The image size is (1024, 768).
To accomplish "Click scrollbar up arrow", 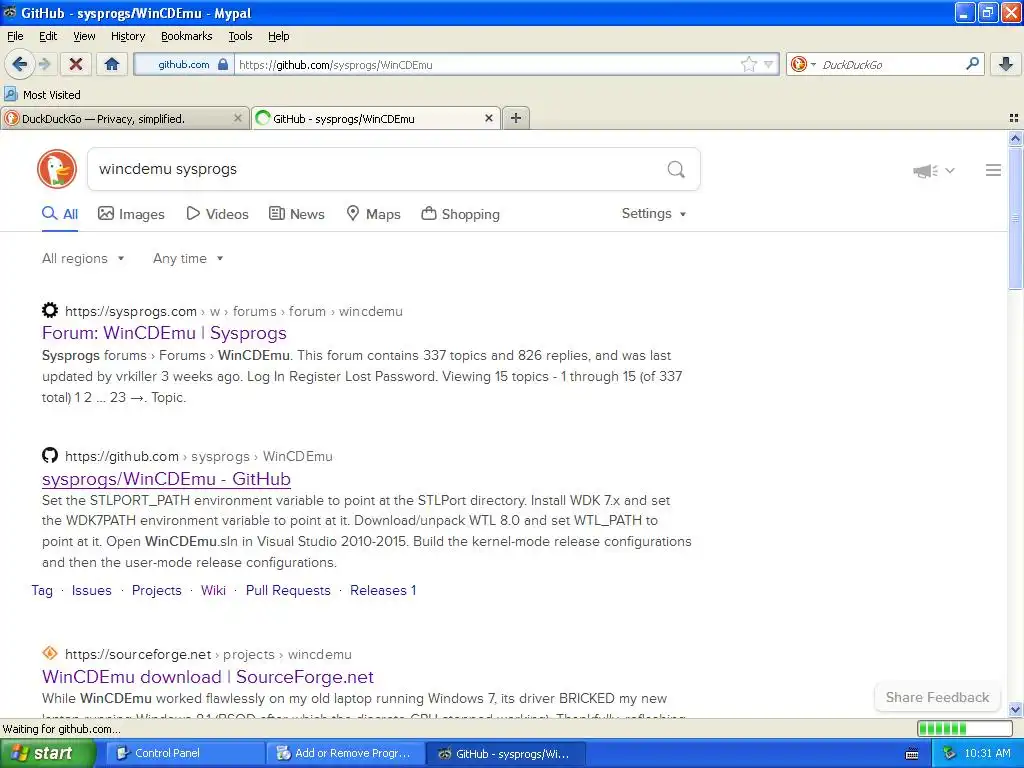I will click(x=1015, y=138).
